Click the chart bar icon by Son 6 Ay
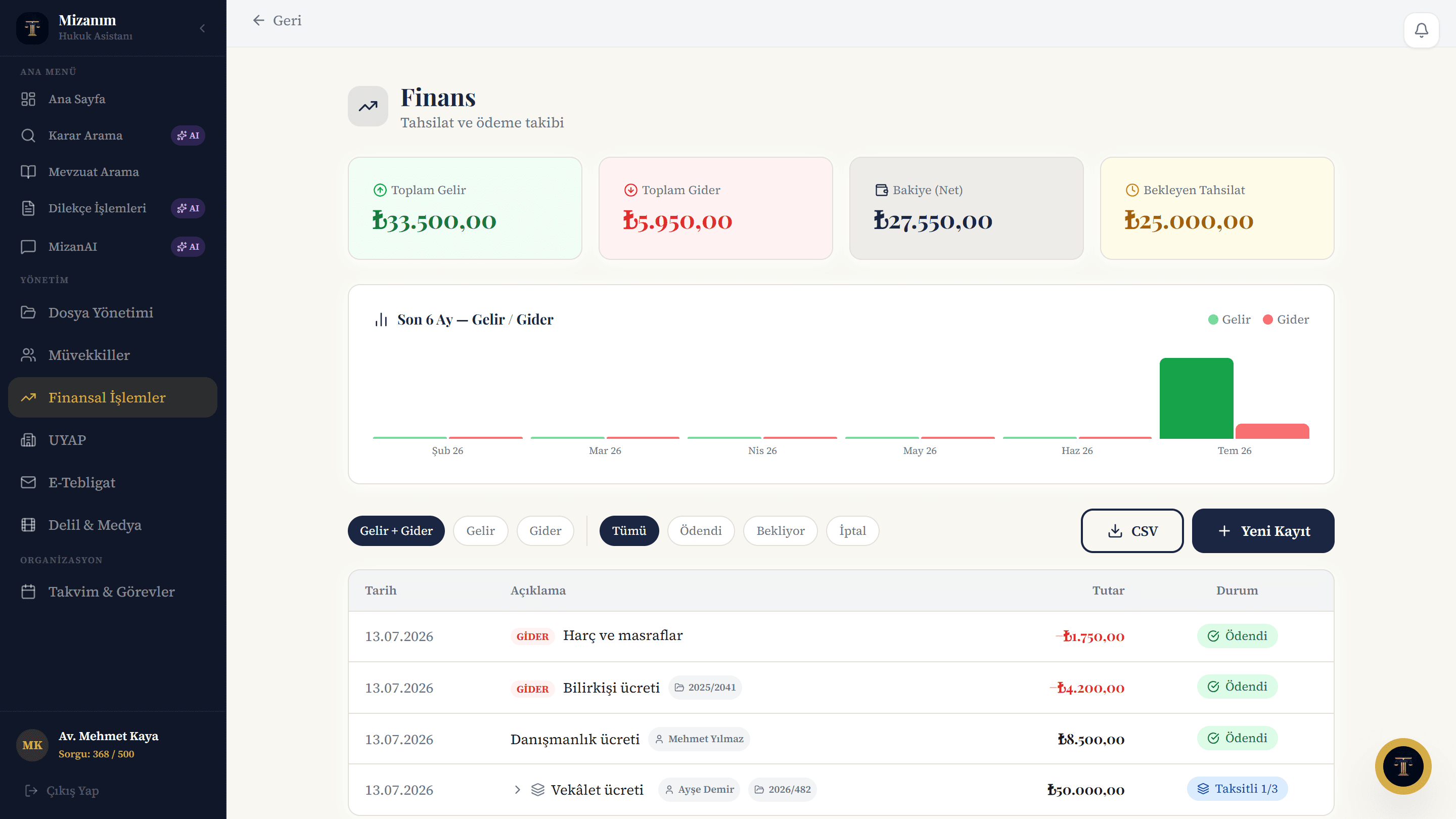This screenshot has height=819, width=1456. (x=382, y=320)
